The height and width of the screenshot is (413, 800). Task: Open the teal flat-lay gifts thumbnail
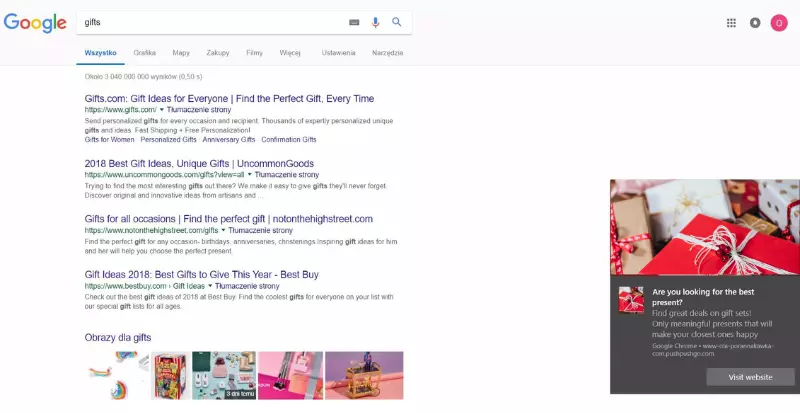[x=224, y=375]
